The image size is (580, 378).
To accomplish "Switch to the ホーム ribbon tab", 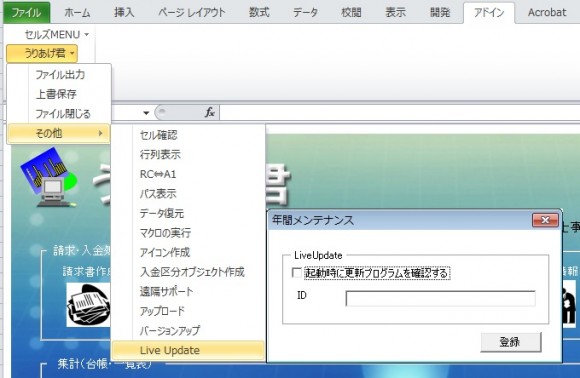I will (77, 12).
